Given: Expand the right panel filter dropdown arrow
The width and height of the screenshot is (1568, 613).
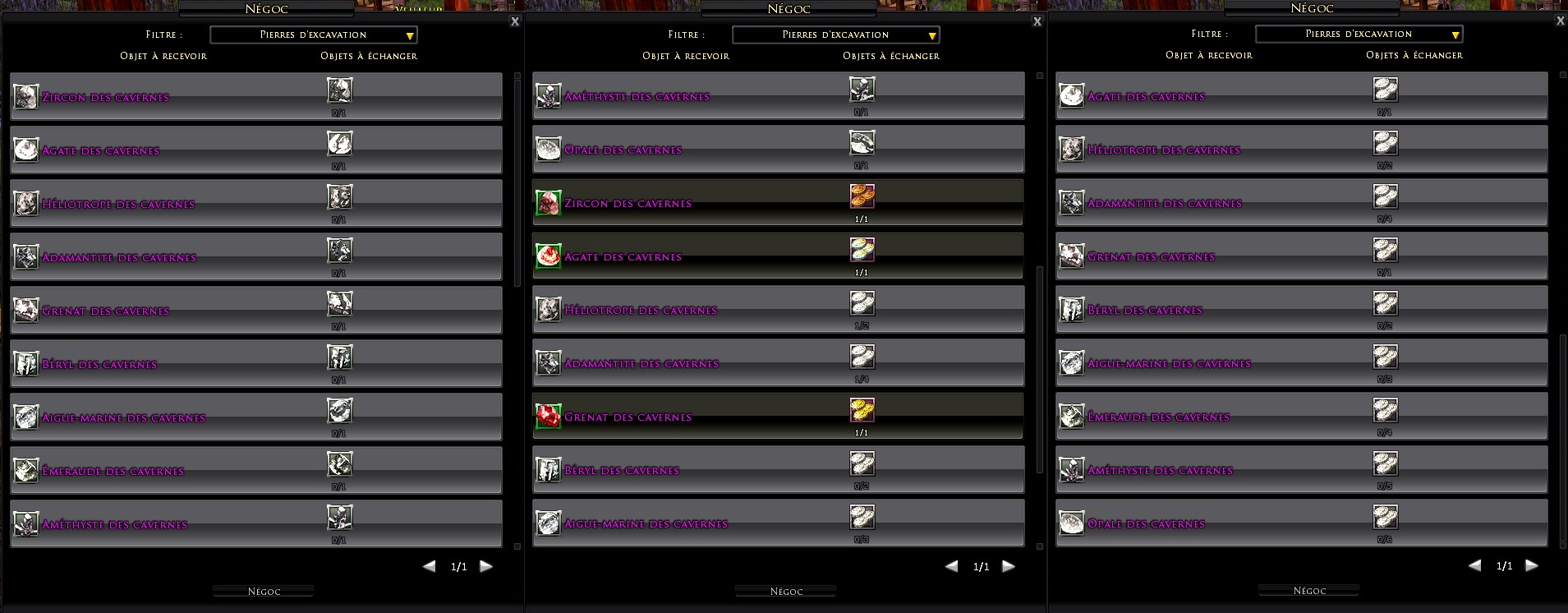Looking at the screenshot, I should coord(1455,35).
